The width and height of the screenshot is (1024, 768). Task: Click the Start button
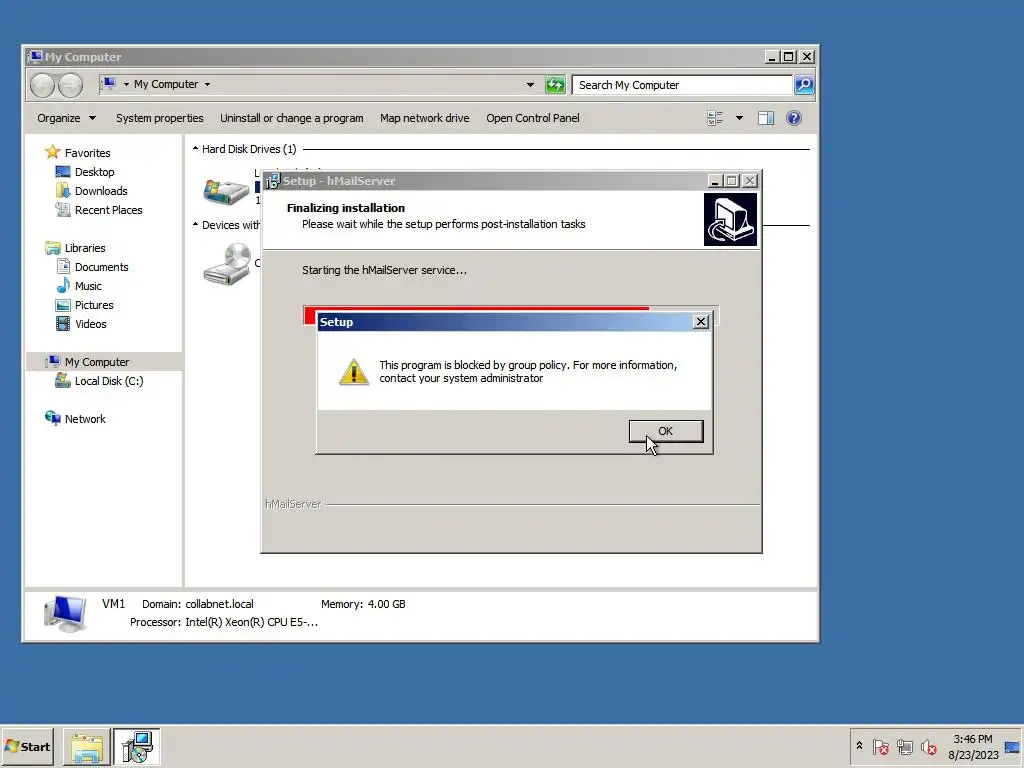click(27, 746)
